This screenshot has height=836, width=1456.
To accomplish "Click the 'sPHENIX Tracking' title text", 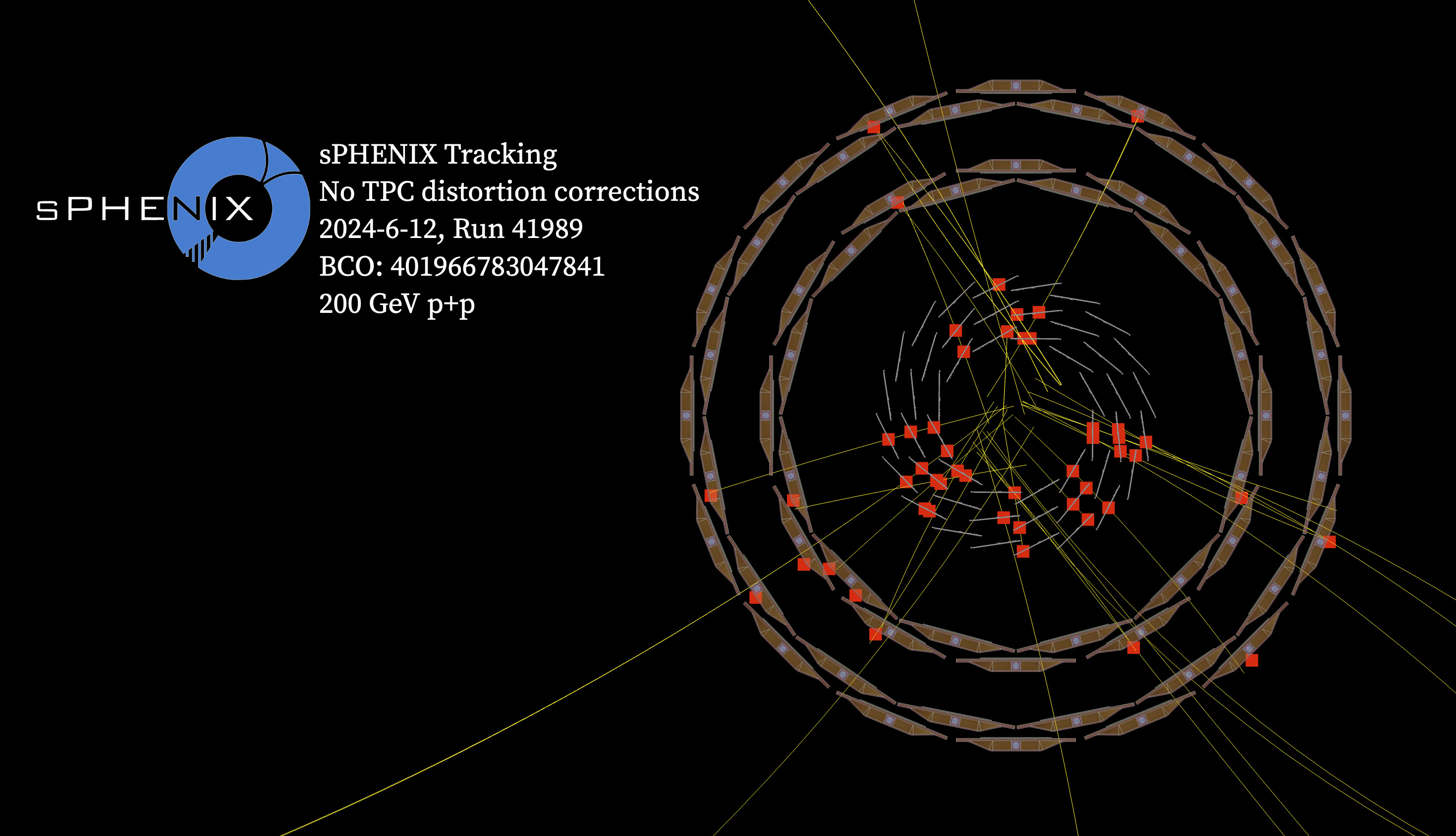I will tap(438, 154).
